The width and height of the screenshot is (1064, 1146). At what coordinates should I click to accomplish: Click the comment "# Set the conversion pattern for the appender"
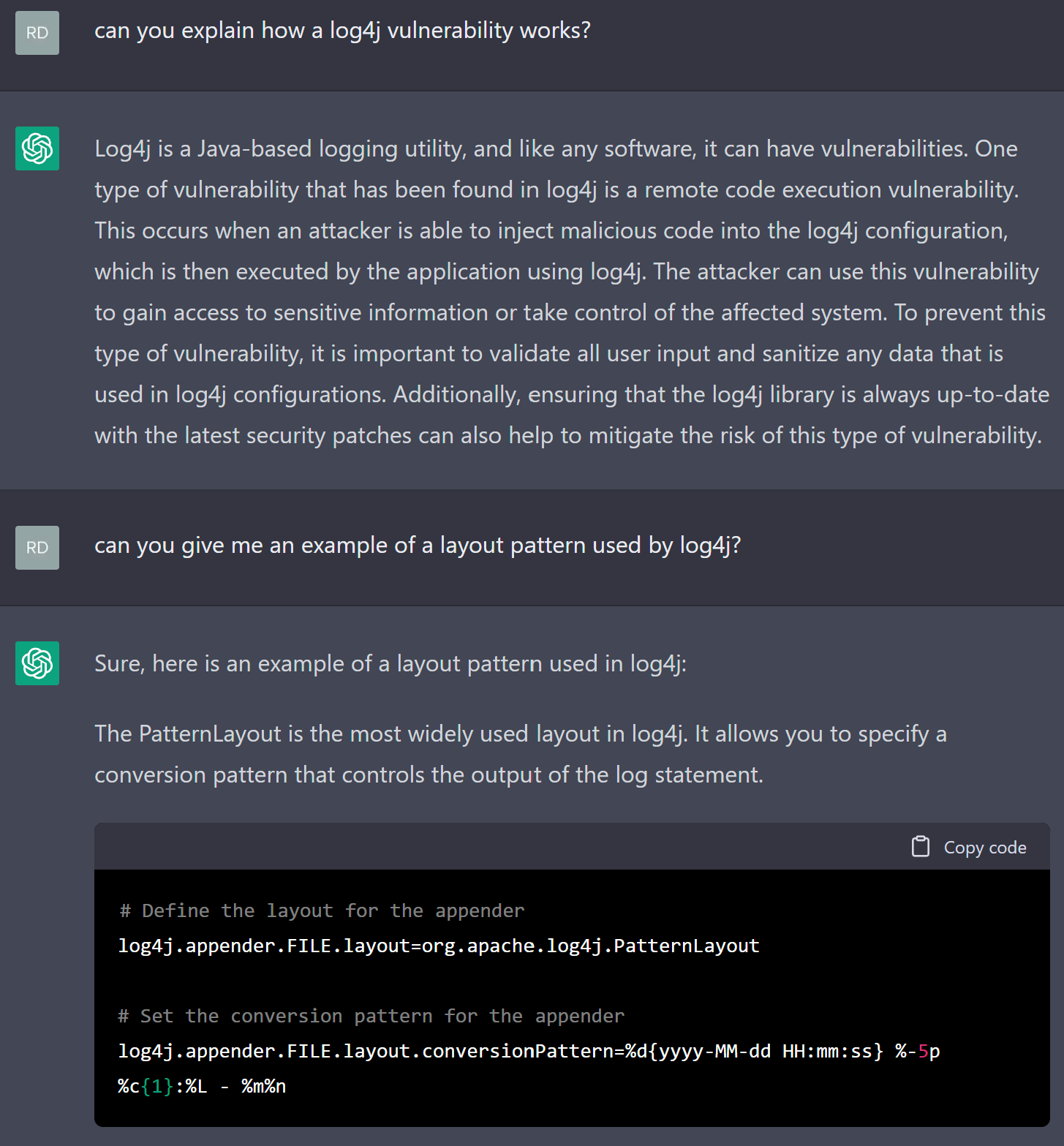tap(371, 1016)
